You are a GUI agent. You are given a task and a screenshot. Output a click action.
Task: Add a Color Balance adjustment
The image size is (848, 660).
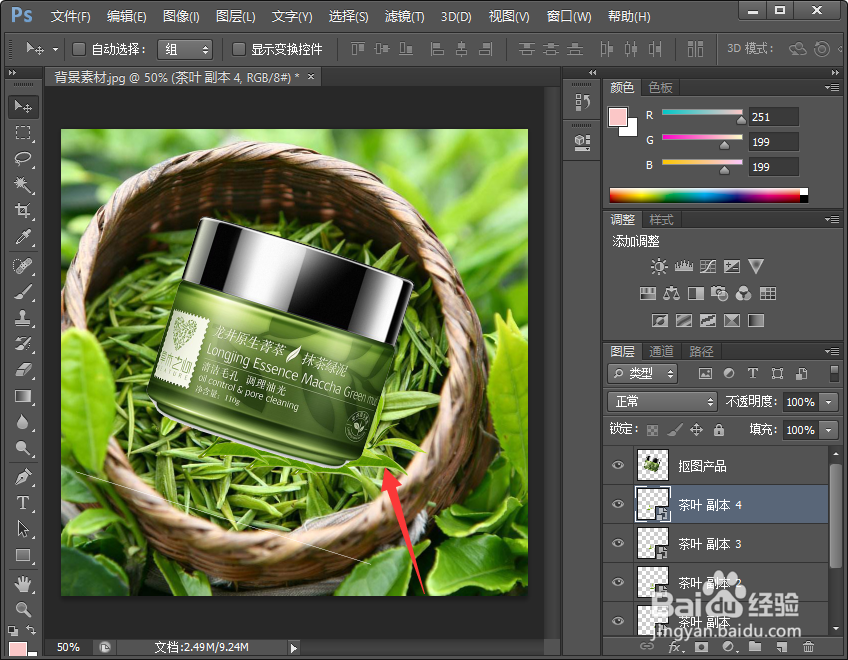tap(671, 293)
